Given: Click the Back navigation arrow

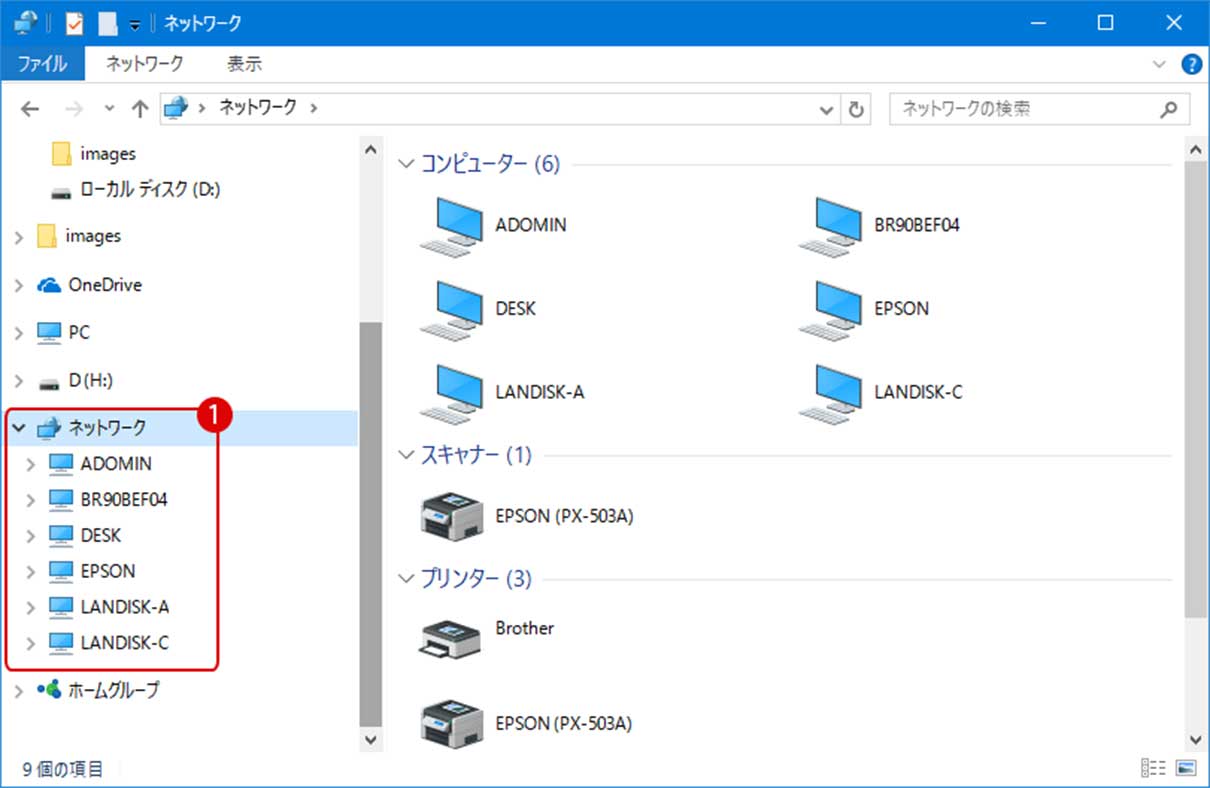Looking at the screenshot, I should 30,108.
